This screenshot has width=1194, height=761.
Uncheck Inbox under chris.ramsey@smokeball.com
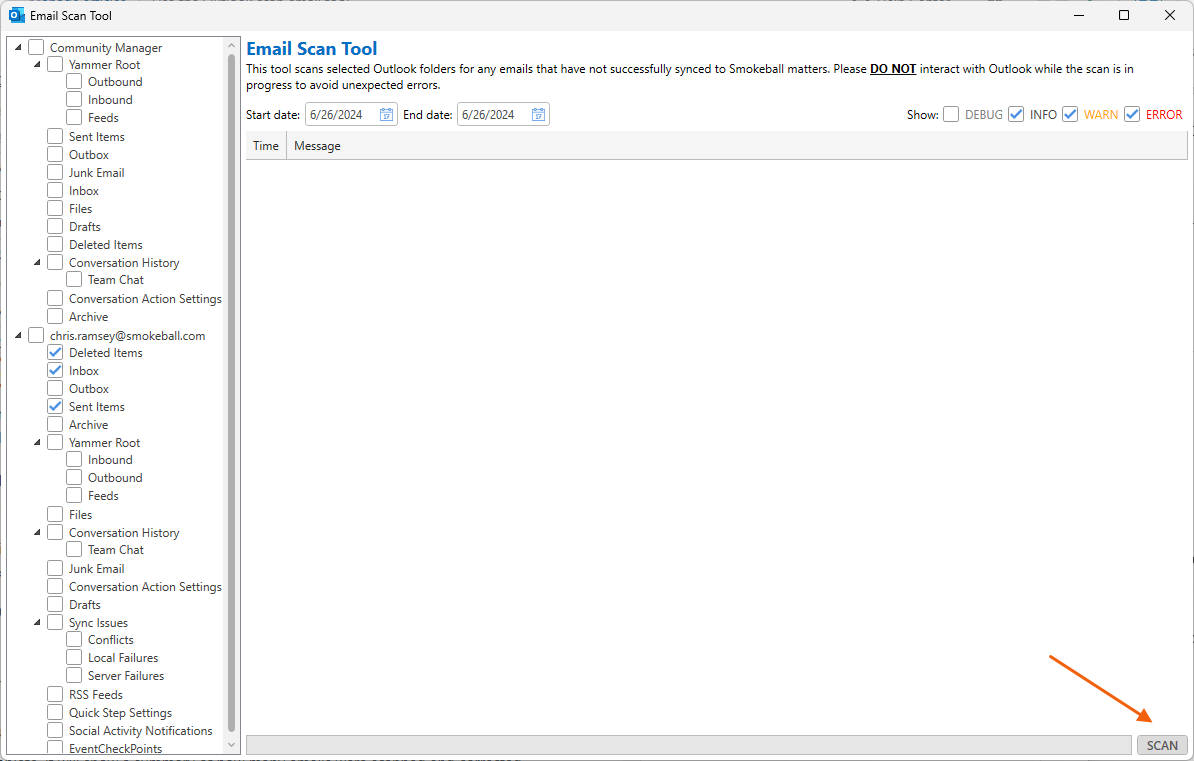pos(55,371)
